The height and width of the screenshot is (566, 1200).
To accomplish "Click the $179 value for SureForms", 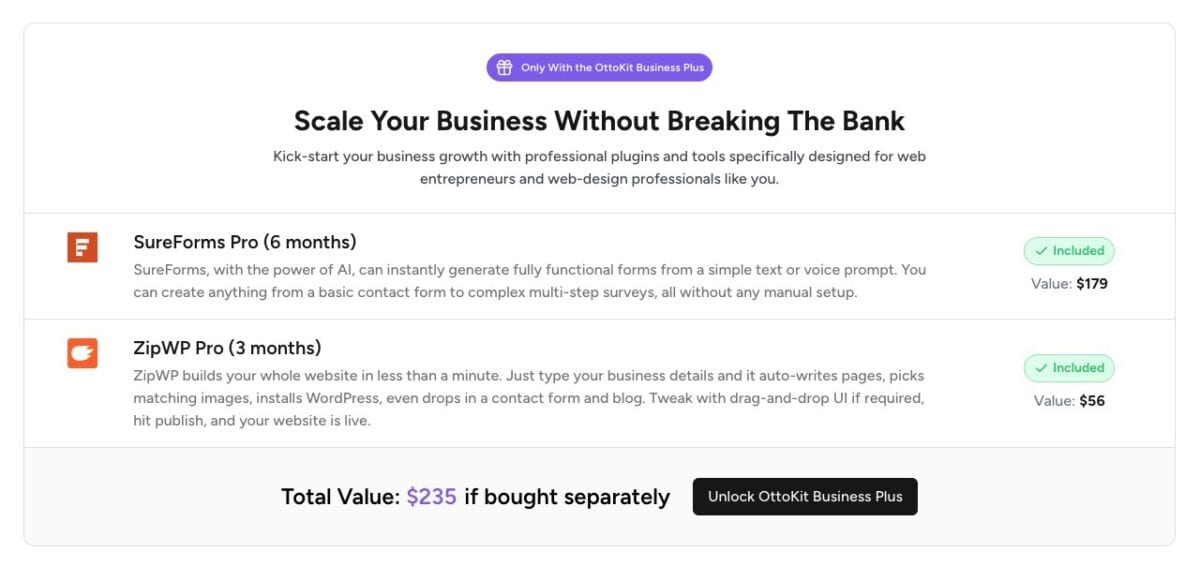I will [1092, 284].
